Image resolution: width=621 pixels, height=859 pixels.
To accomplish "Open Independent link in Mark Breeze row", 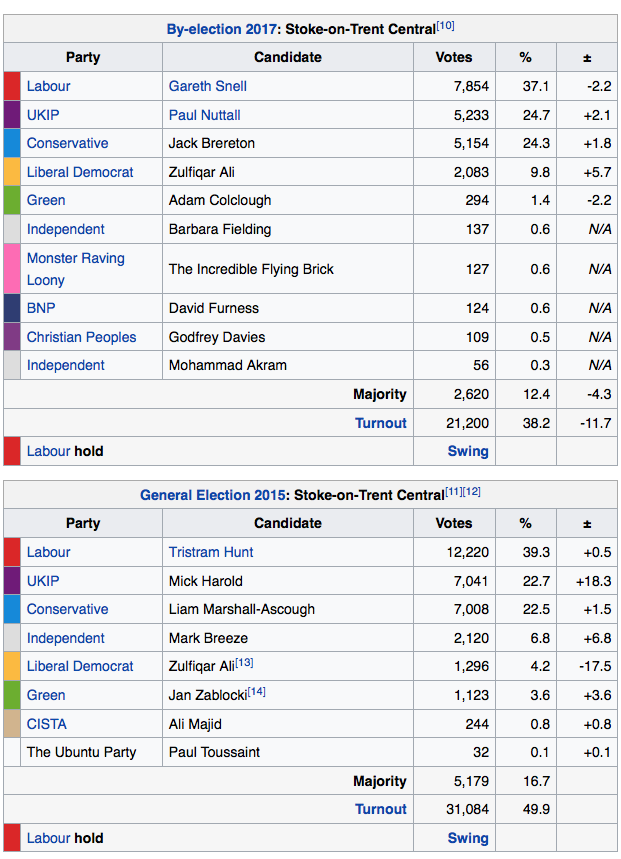I will 66,638.
